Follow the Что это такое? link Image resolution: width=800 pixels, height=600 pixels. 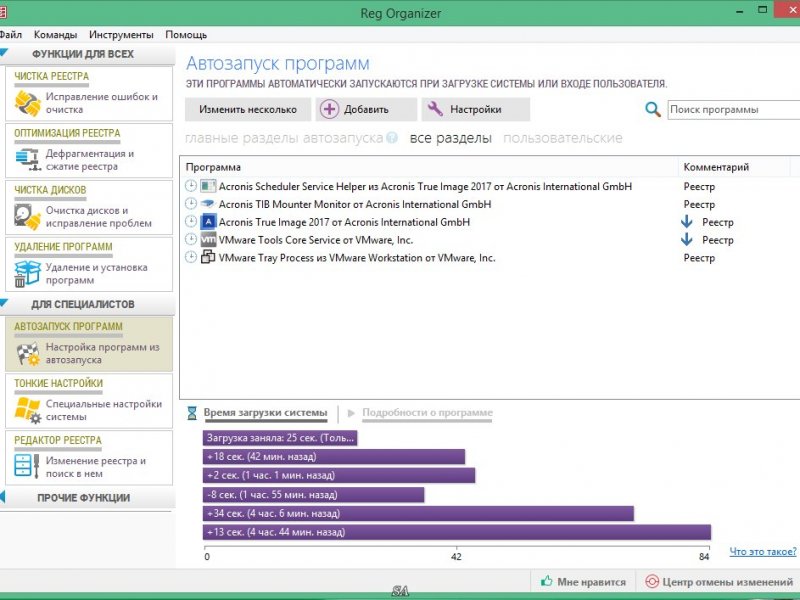(x=763, y=552)
